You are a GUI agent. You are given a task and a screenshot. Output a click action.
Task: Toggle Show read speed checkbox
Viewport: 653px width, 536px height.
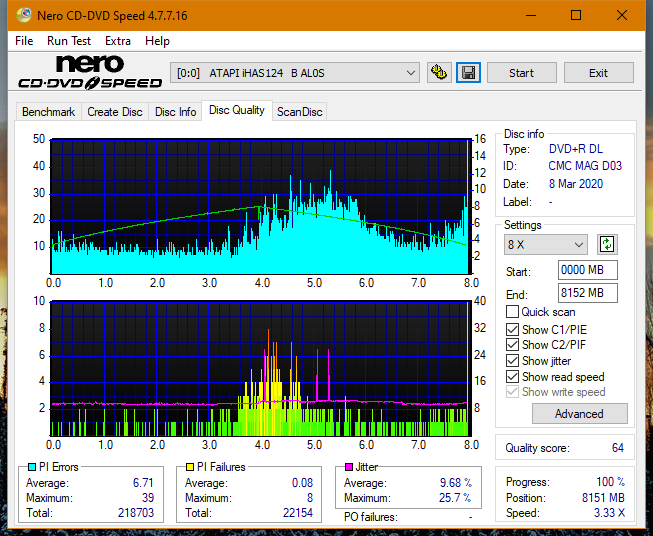click(x=512, y=376)
